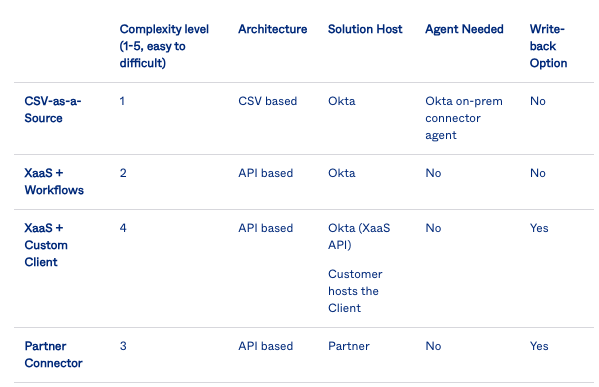Click the 'Okta on-prem connector agent' cell
599x387 pixels.
click(x=464, y=118)
